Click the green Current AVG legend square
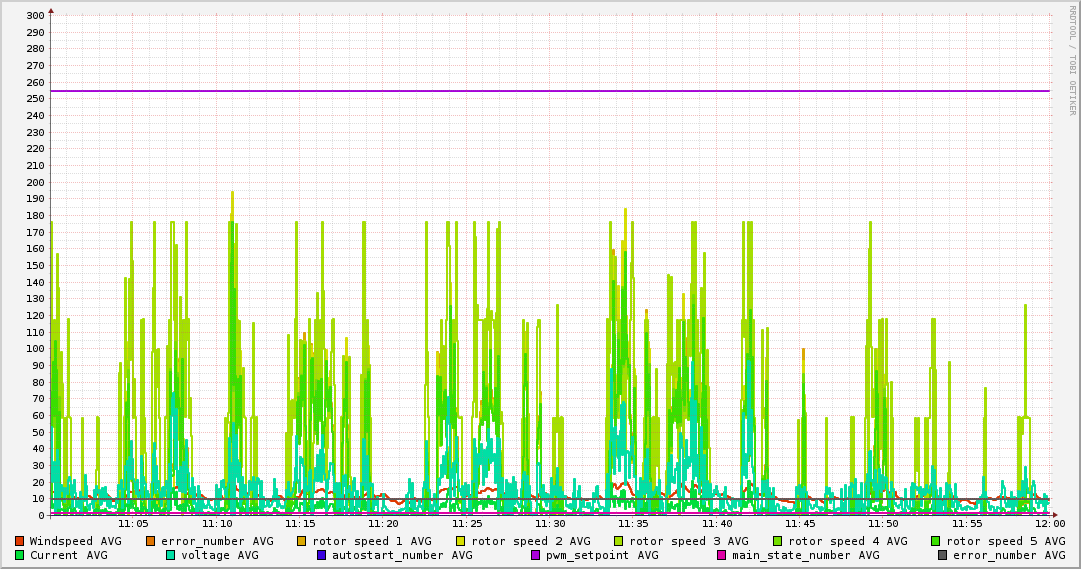This screenshot has width=1081, height=569. (x=19, y=555)
